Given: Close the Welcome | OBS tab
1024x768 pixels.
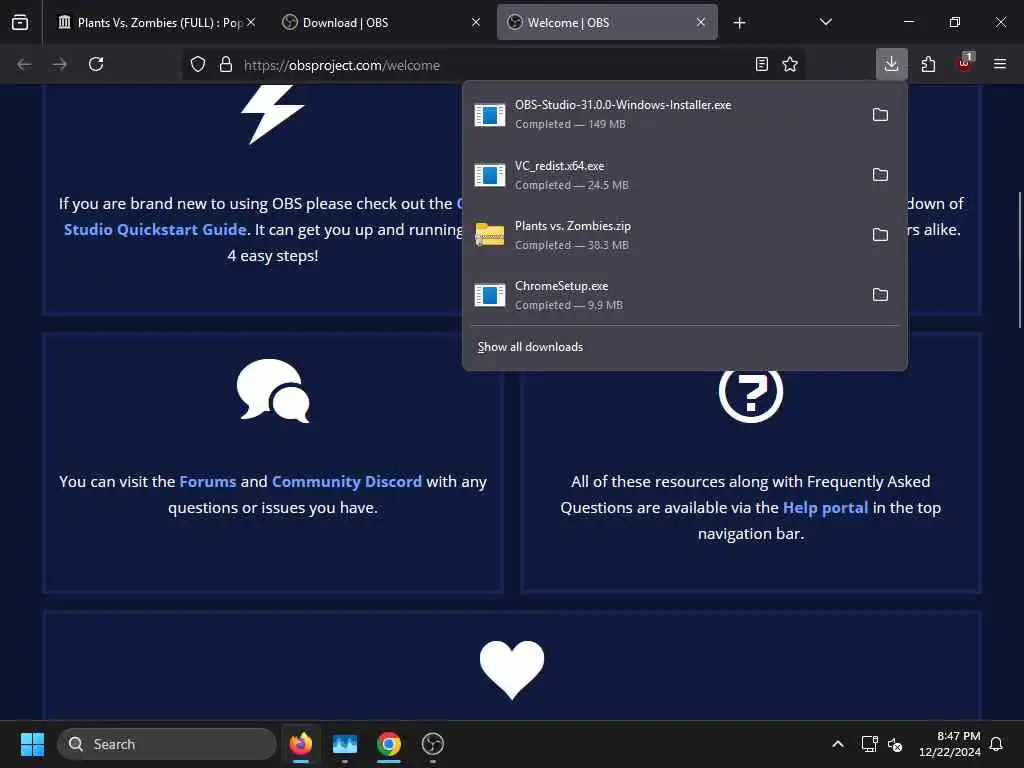Looking at the screenshot, I should tap(701, 22).
